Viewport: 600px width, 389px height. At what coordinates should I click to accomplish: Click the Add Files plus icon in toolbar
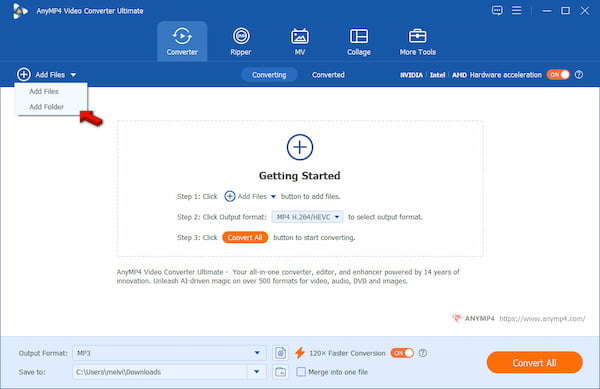[24, 75]
